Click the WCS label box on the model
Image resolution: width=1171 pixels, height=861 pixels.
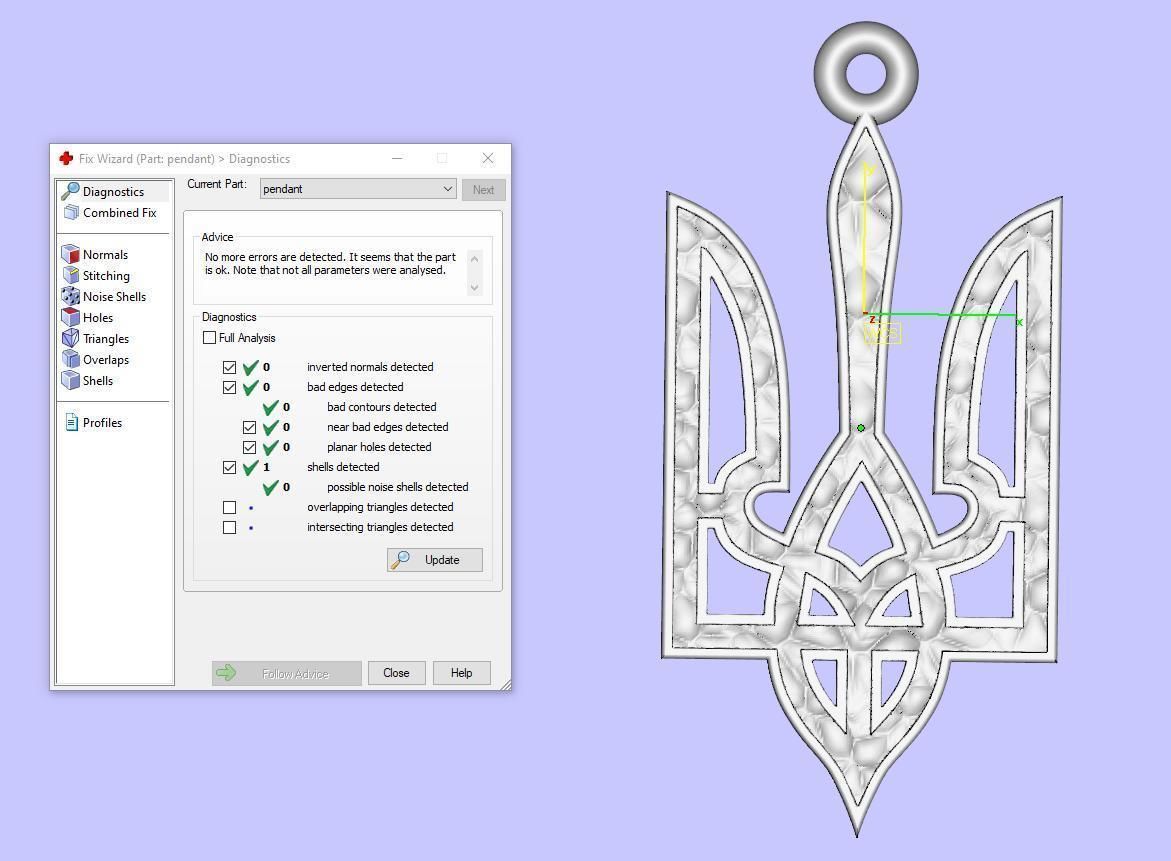click(883, 332)
